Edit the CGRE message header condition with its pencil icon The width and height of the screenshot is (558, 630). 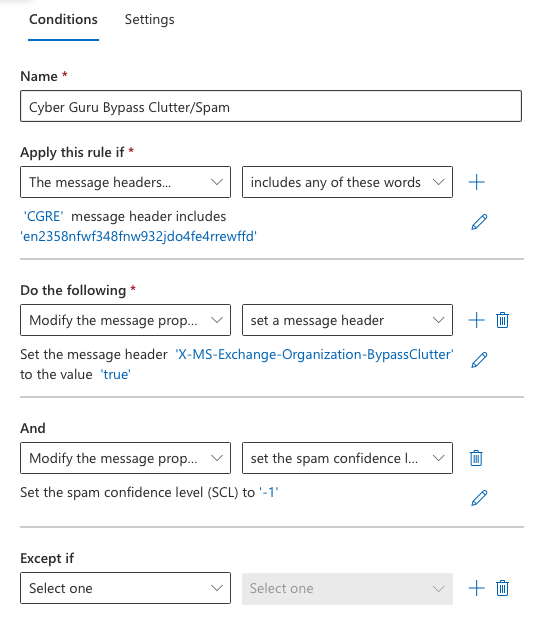pyautogui.click(x=479, y=222)
